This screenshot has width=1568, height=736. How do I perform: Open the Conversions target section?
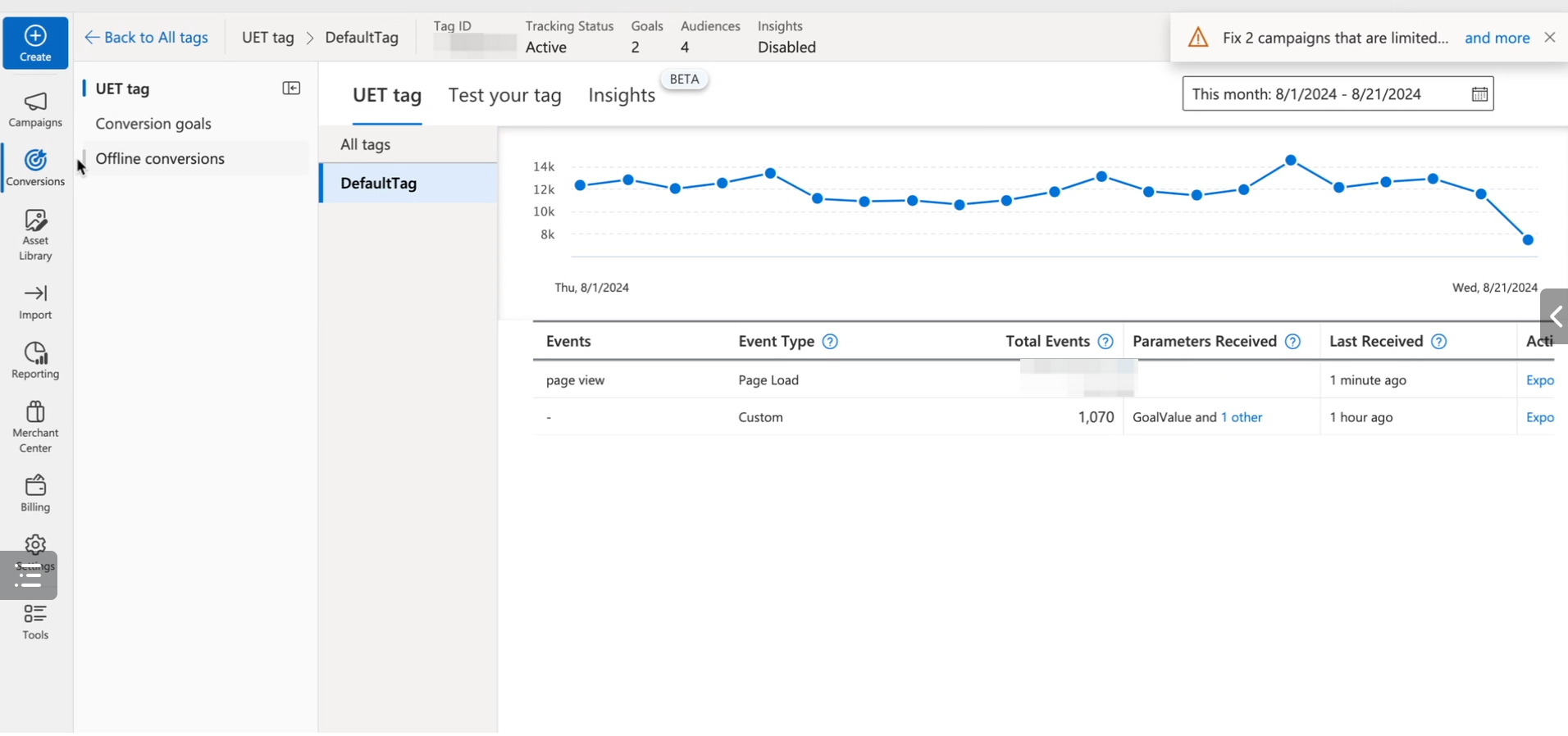coord(35,168)
